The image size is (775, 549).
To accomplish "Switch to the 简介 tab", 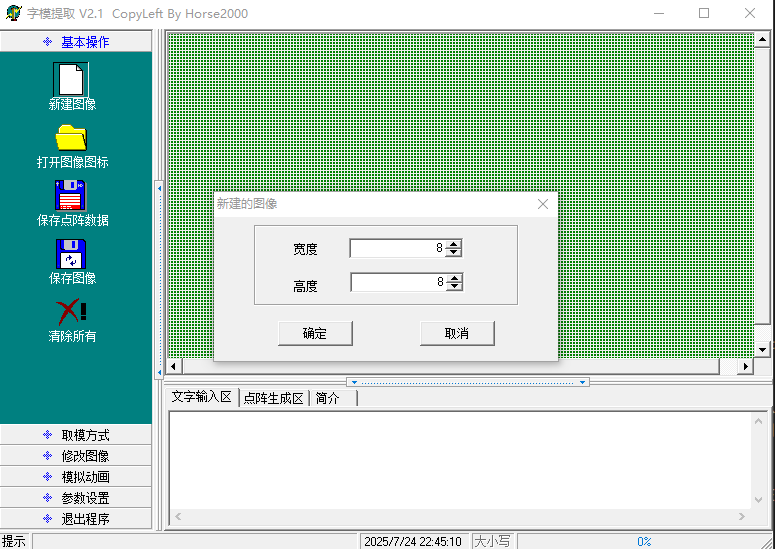I will (x=328, y=398).
